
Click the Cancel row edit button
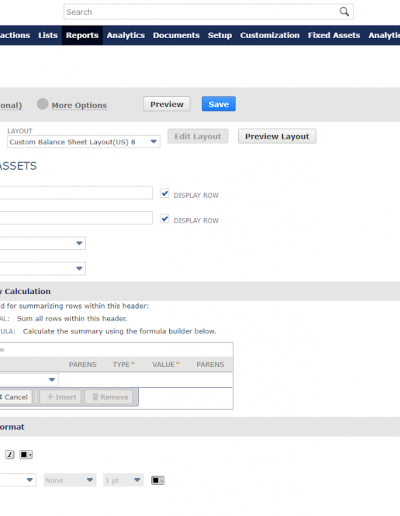pos(15,397)
